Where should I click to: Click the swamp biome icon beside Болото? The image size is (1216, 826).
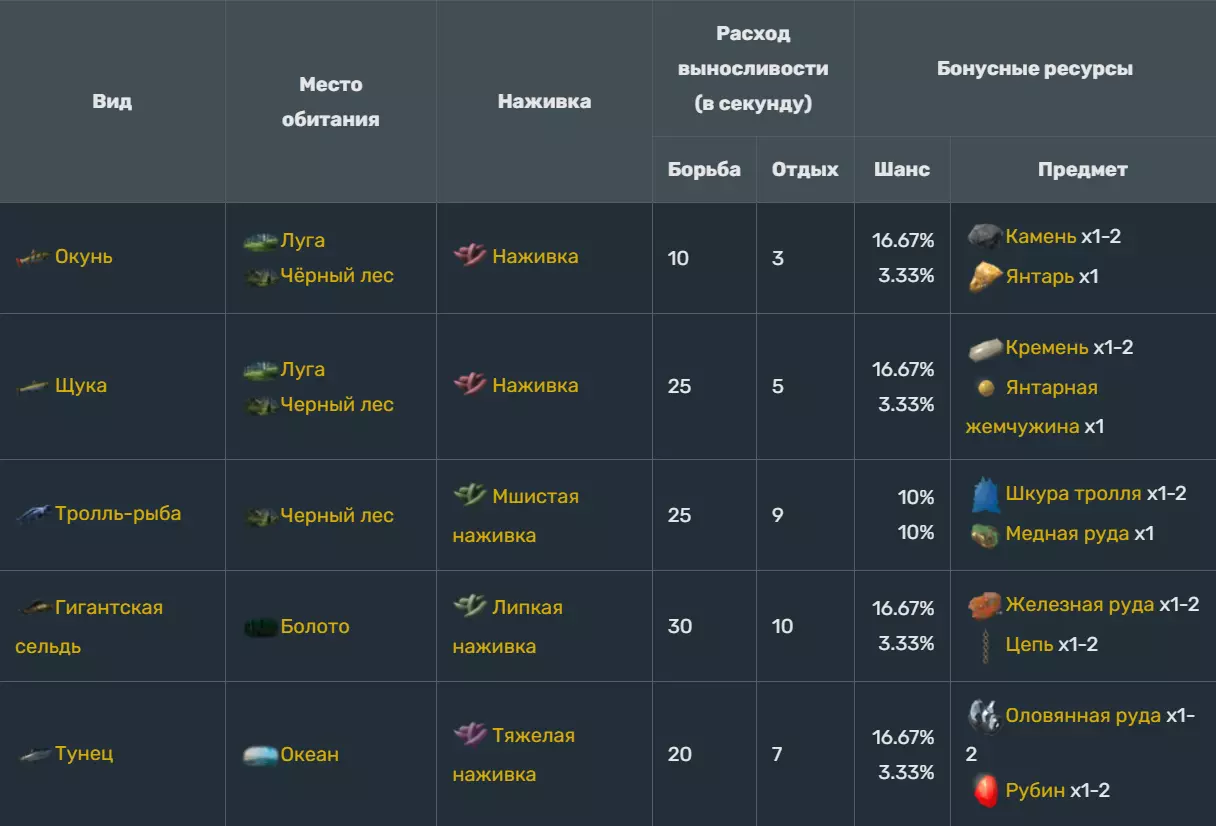[x=260, y=627]
